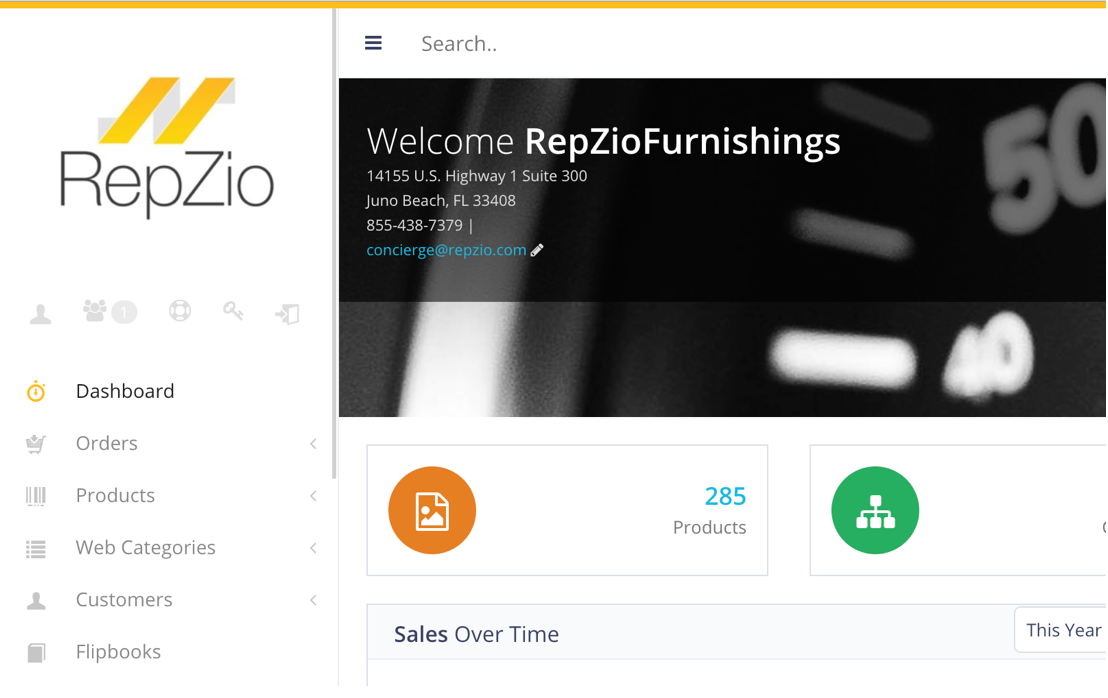This screenshot has width=1108, height=698.
Task: Open Orders in the sidebar
Action: point(107,444)
